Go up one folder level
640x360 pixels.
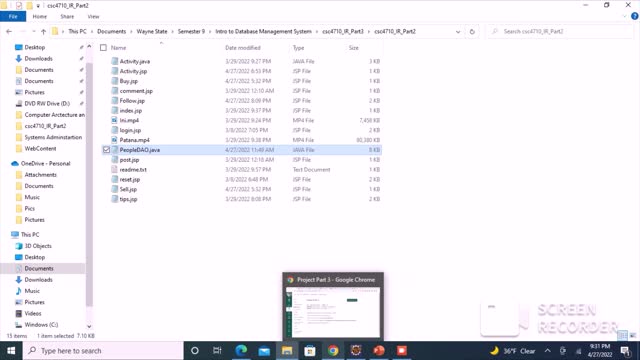[x=43, y=31]
